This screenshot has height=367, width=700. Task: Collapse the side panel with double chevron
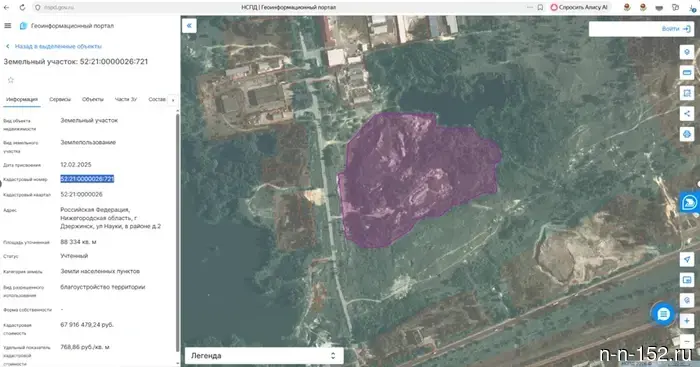pyautogui.click(x=189, y=26)
